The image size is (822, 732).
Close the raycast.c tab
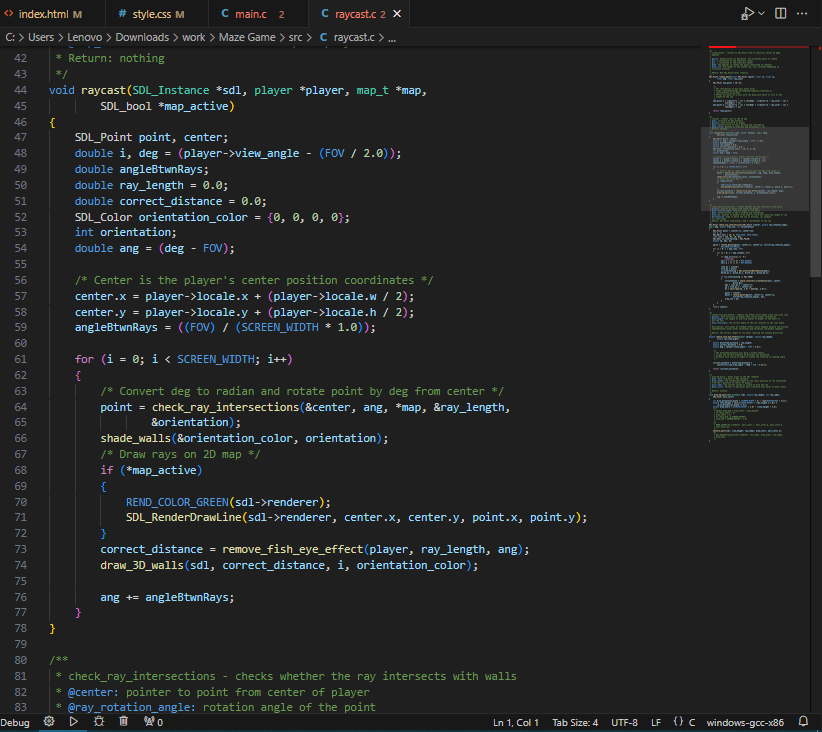pyautogui.click(x=397, y=14)
